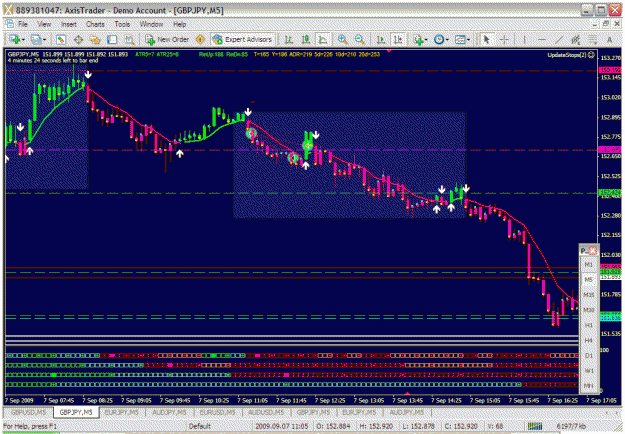Screen dimensions: 625x434
Task: Expand the Templates dropdown arrow
Action: [468, 40]
